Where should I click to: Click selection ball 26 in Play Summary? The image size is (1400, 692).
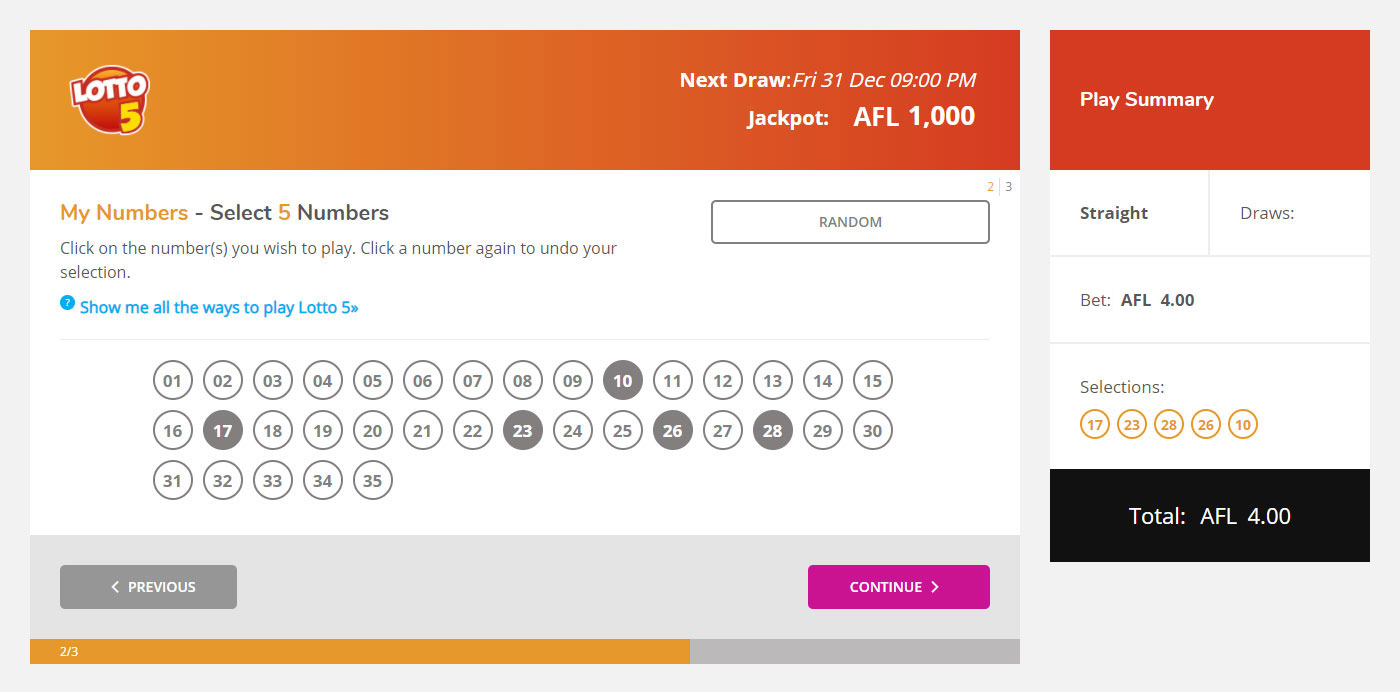pyautogui.click(x=1206, y=424)
